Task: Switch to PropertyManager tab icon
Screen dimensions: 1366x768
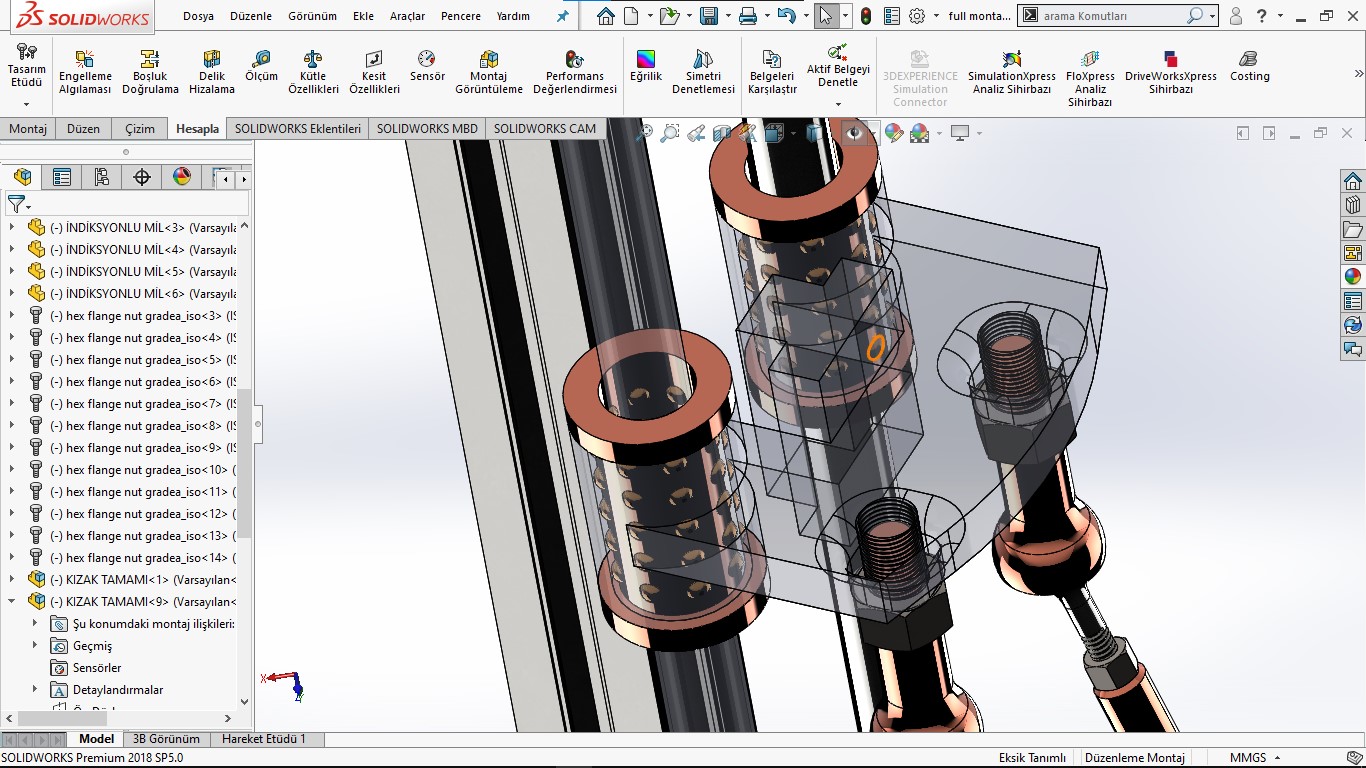Action: pyautogui.click(x=62, y=177)
